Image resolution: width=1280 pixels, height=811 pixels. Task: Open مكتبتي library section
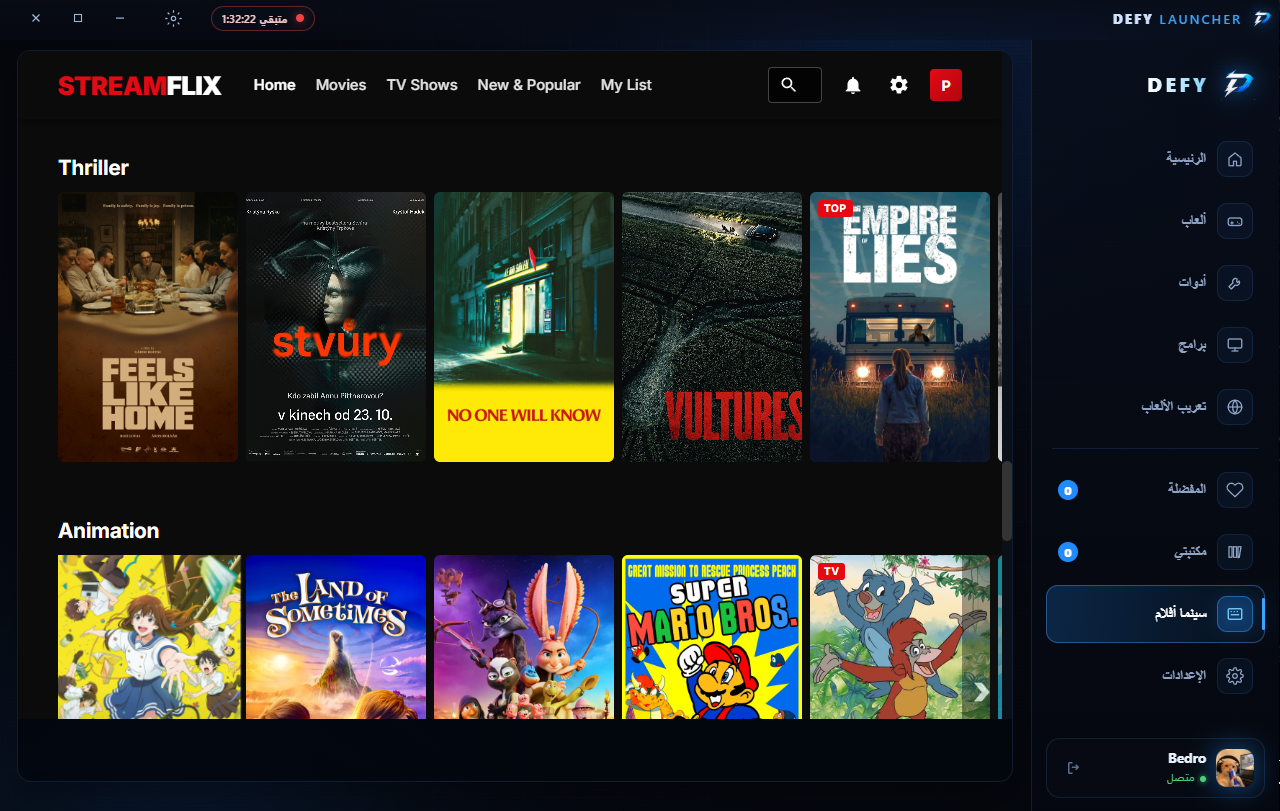(1155, 552)
